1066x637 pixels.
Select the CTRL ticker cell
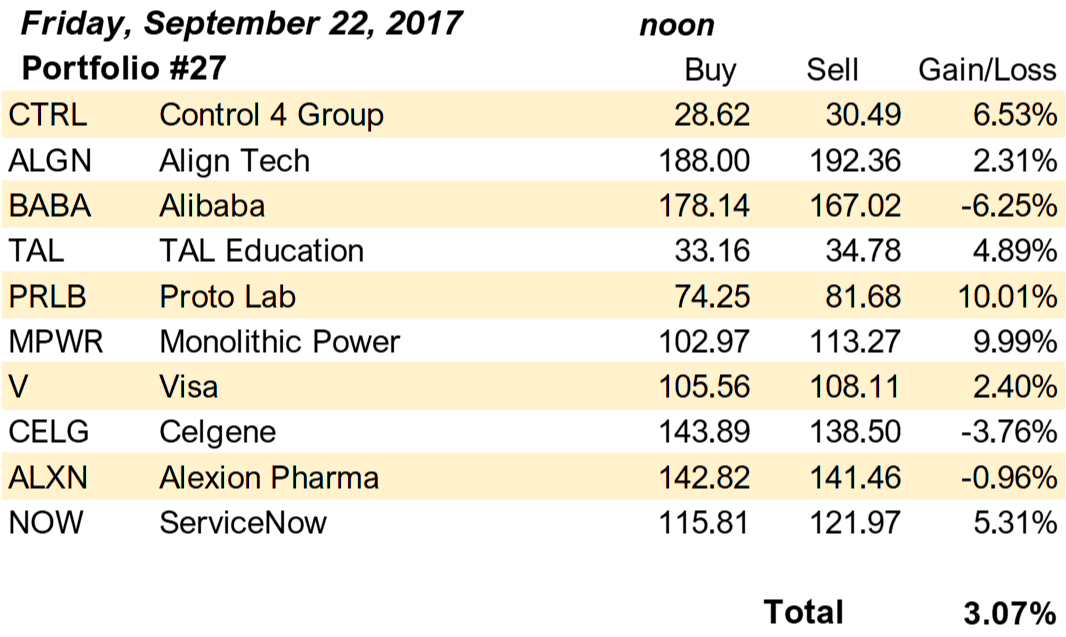pyautogui.click(x=48, y=114)
